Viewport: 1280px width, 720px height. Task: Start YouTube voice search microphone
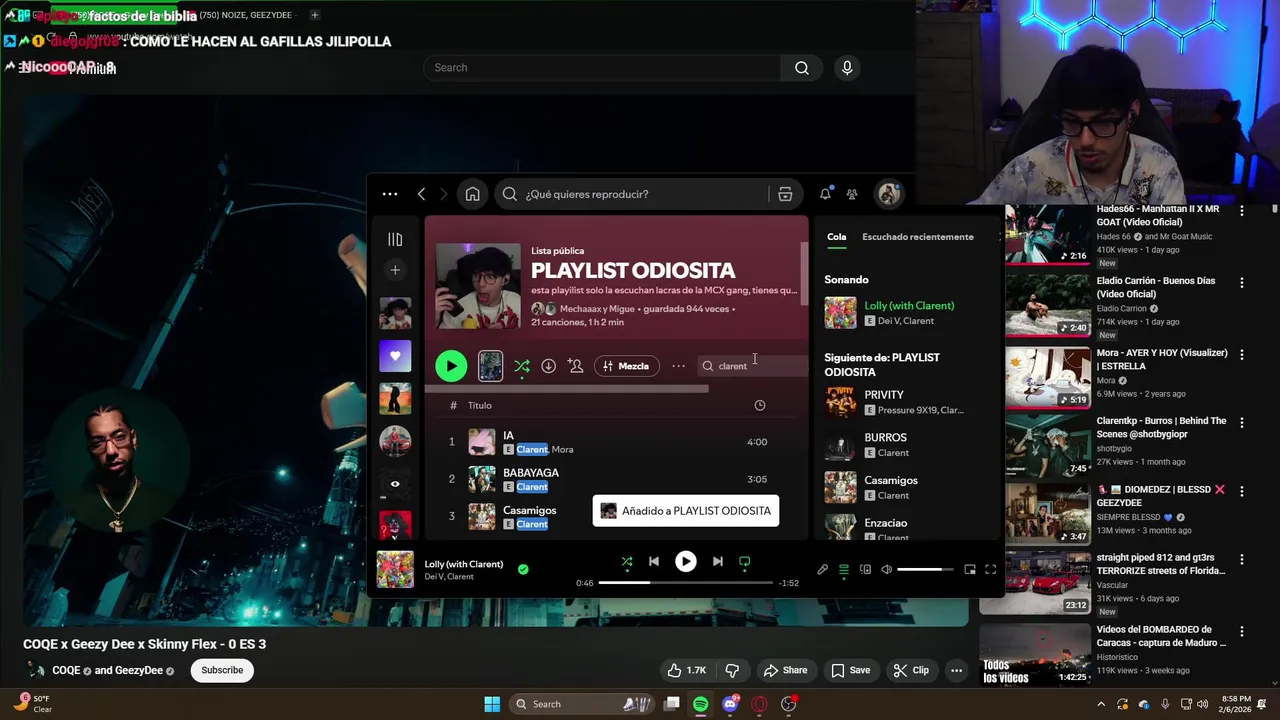(847, 68)
